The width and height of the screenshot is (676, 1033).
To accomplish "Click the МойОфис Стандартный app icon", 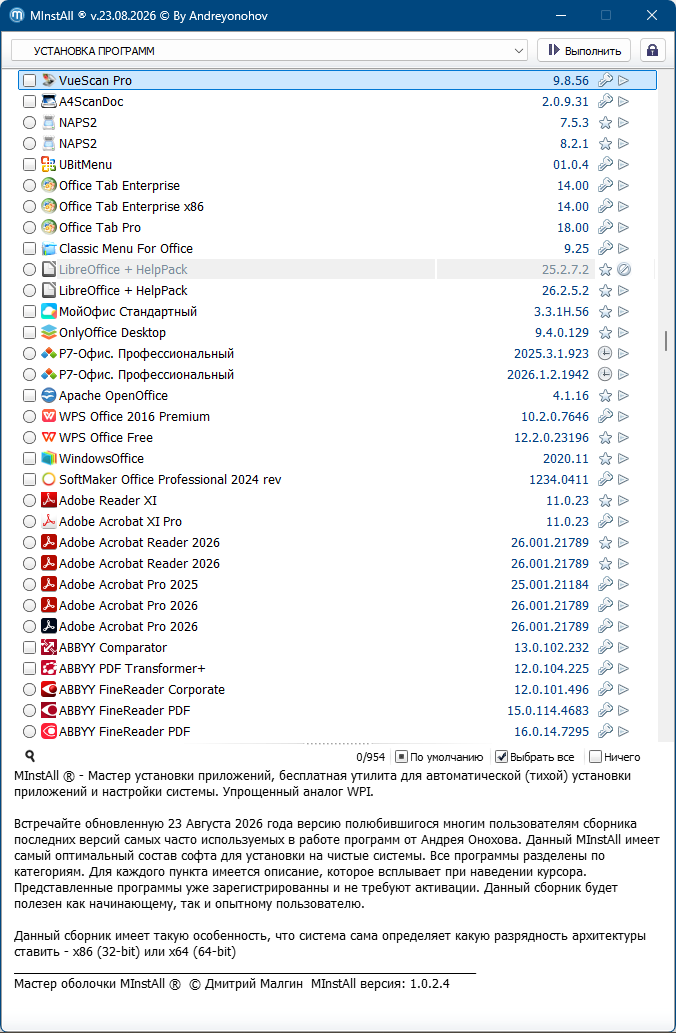I will (49, 312).
